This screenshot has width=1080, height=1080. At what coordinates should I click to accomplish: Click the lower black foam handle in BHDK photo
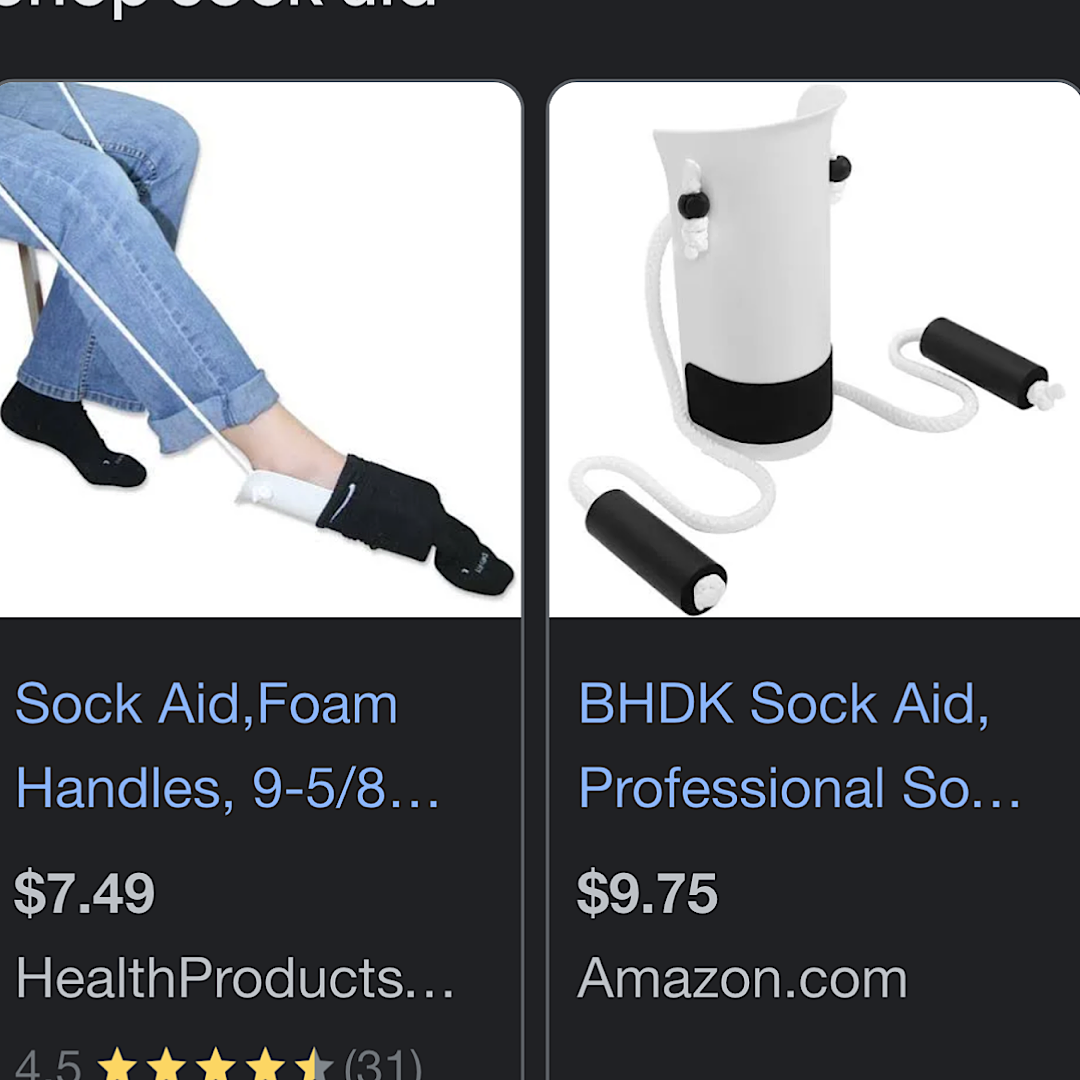655,551
